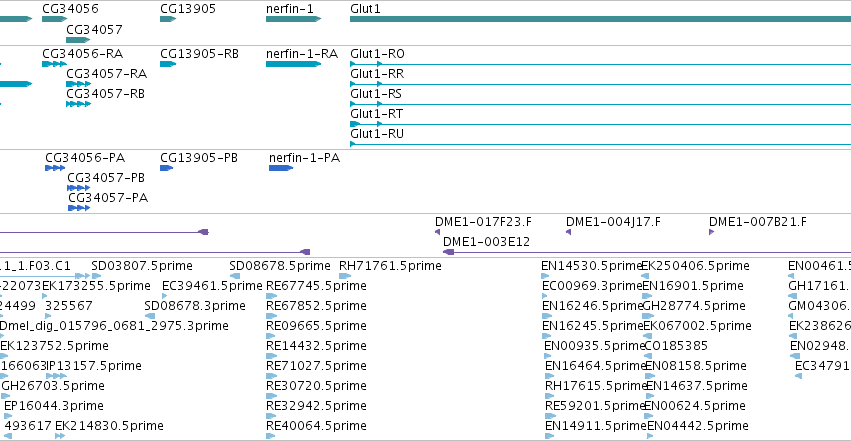Click the RE67745.5prime EST label
Screen dimensions: 851x441
[x=316, y=286]
